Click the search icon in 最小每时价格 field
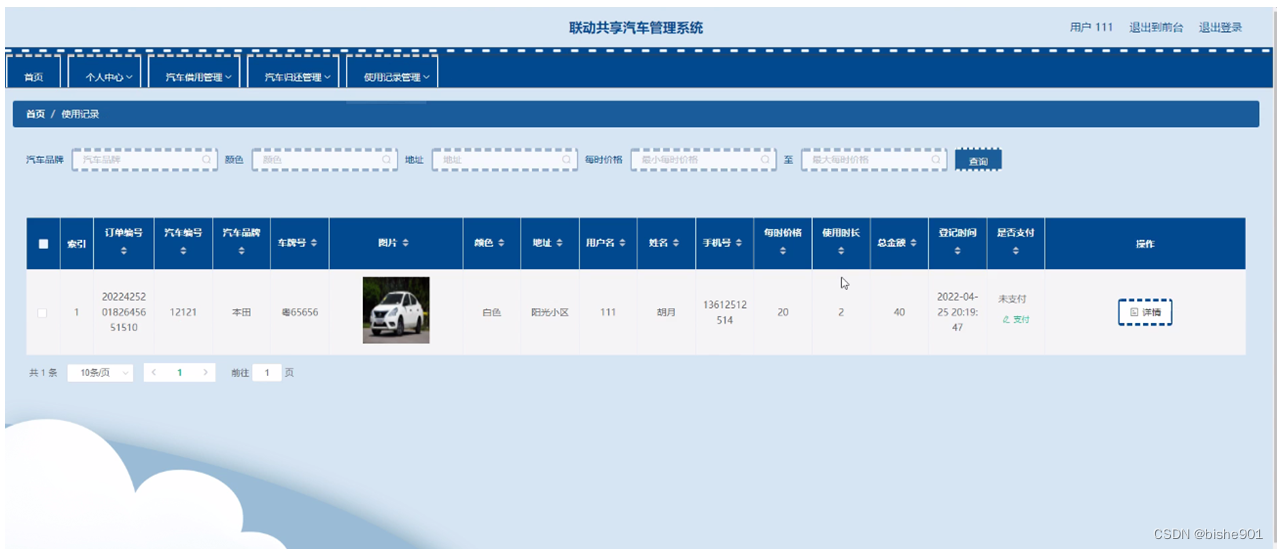 766,160
